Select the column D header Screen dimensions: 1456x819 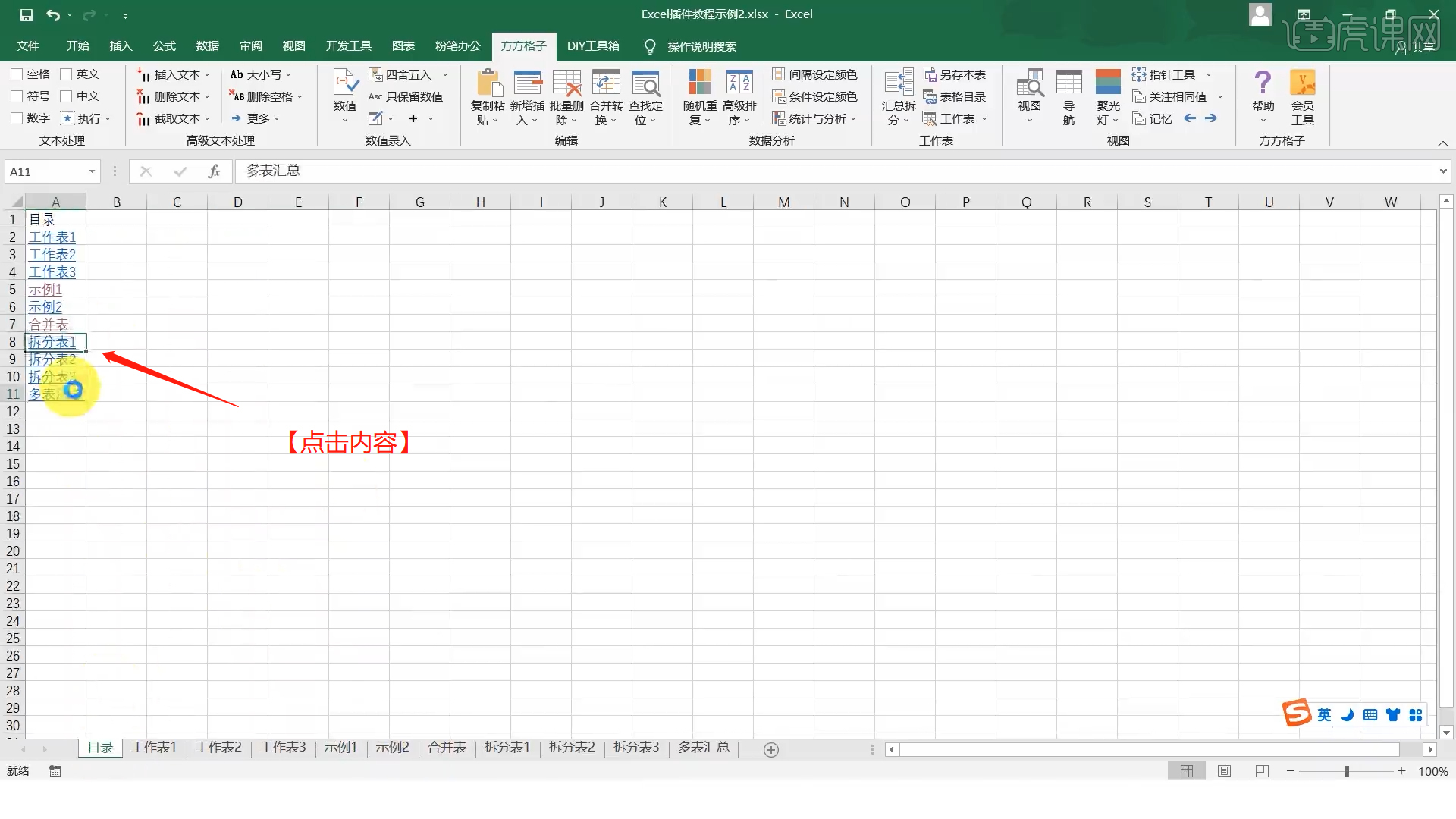tap(237, 202)
